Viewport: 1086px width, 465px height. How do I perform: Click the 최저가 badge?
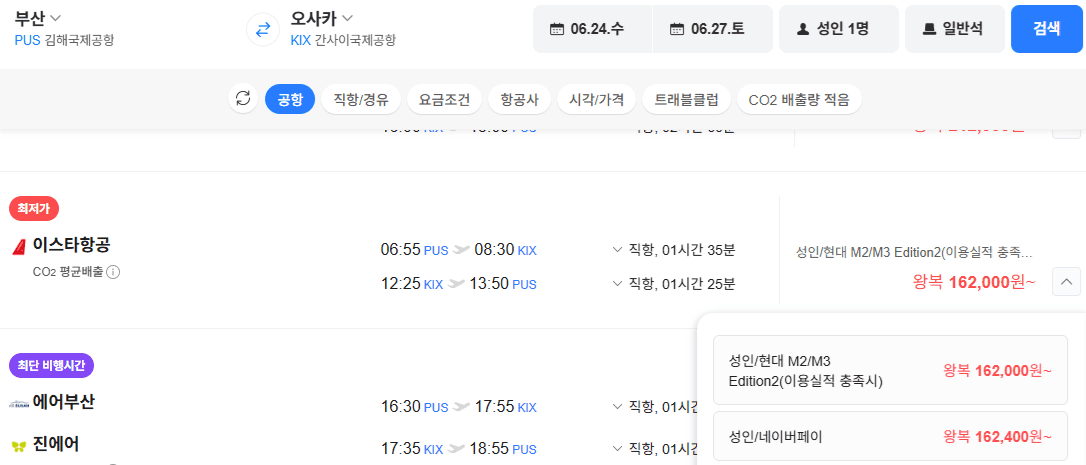point(35,207)
